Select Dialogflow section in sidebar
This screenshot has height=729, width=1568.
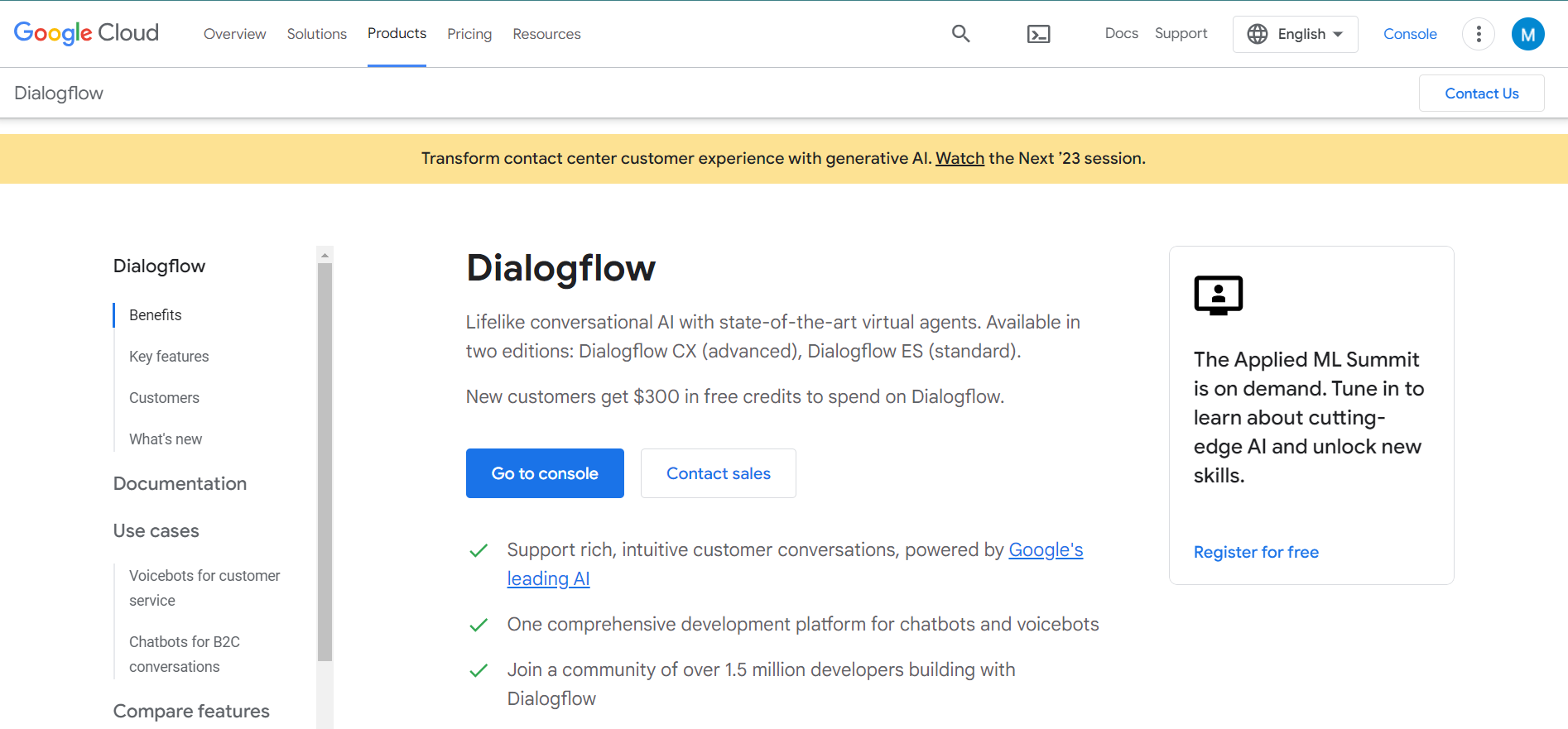pyautogui.click(x=159, y=266)
